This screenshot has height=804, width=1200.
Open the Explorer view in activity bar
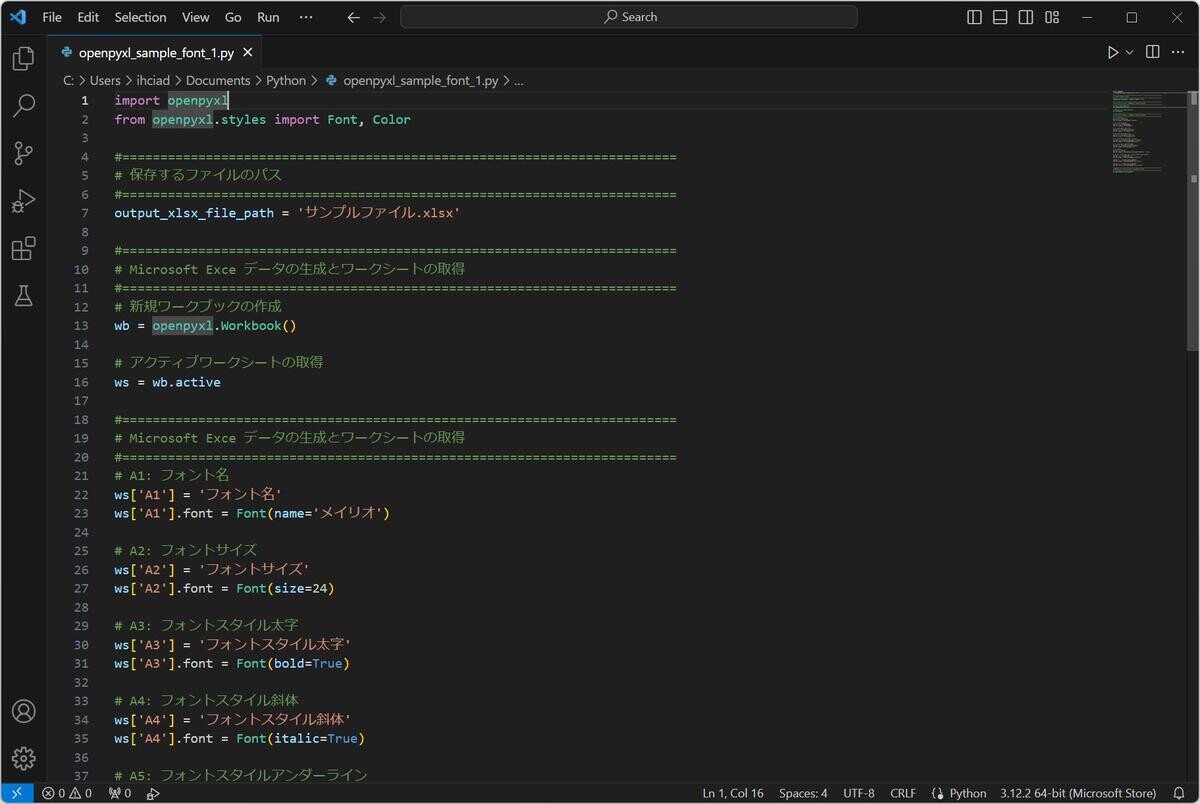[23, 59]
